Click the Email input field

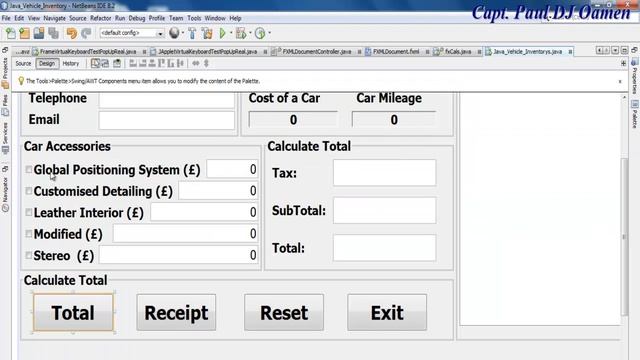(x=167, y=120)
